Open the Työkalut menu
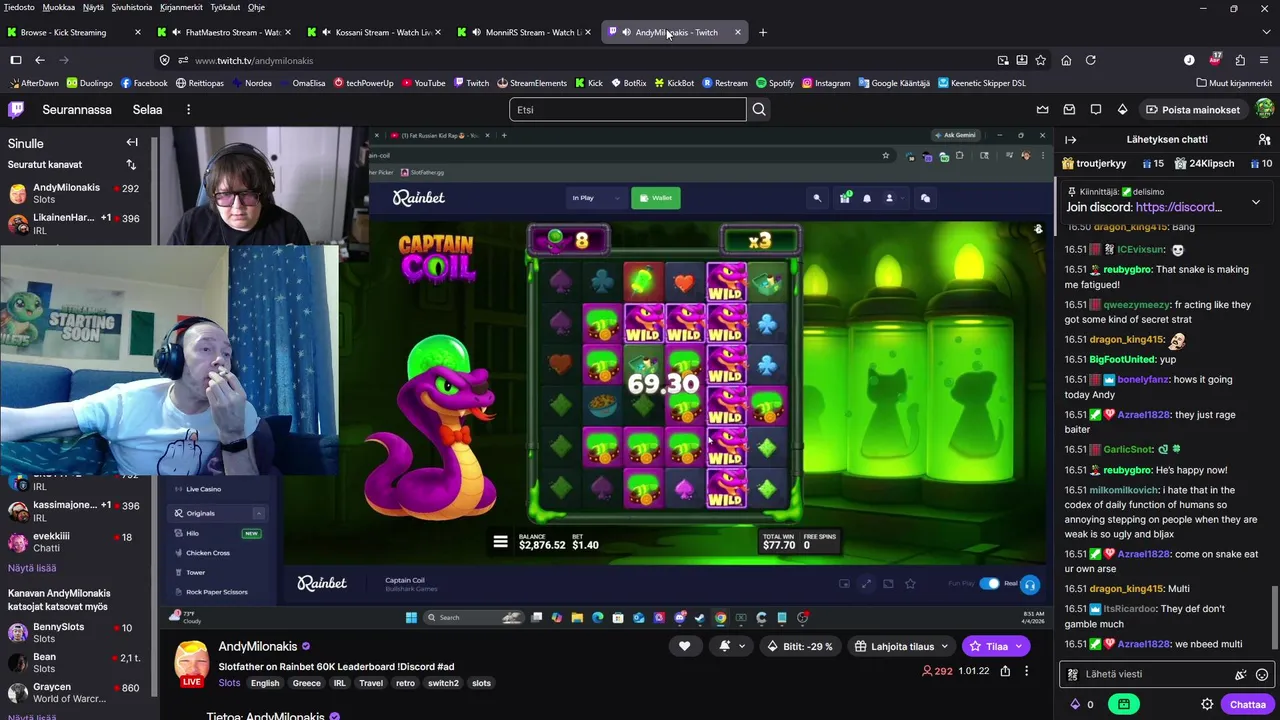The height and width of the screenshot is (720, 1280). (224, 7)
